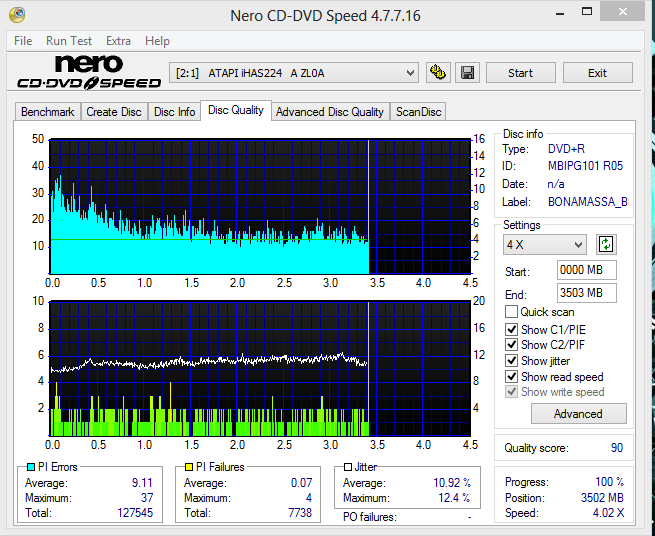Image resolution: width=655 pixels, height=536 pixels.
Task: Switch to the Create Disc tab
Action: click(x=114, y=112)
